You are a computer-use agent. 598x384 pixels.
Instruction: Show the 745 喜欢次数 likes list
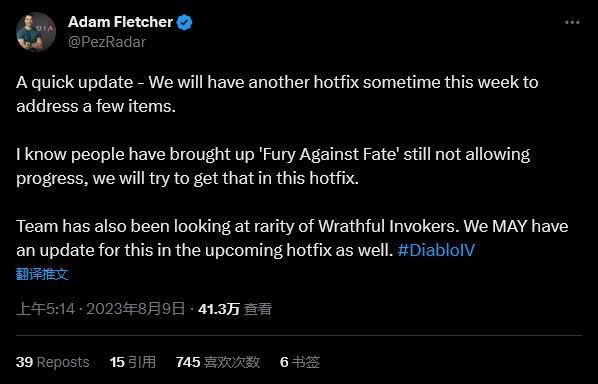[x=218, y=362]
